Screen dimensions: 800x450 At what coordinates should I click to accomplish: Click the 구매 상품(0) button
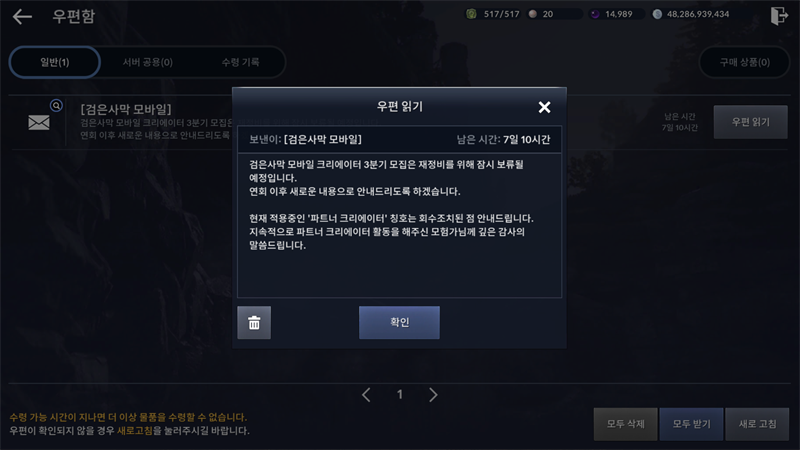click(744, 62)
